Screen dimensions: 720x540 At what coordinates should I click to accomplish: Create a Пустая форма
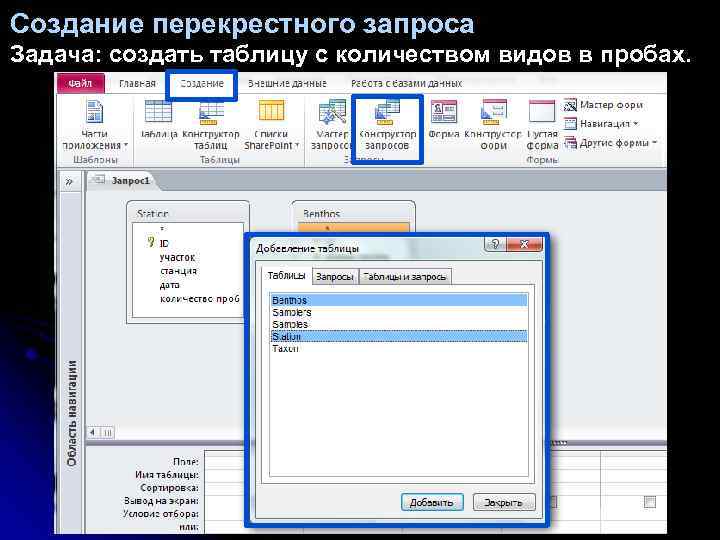[542, 125]
